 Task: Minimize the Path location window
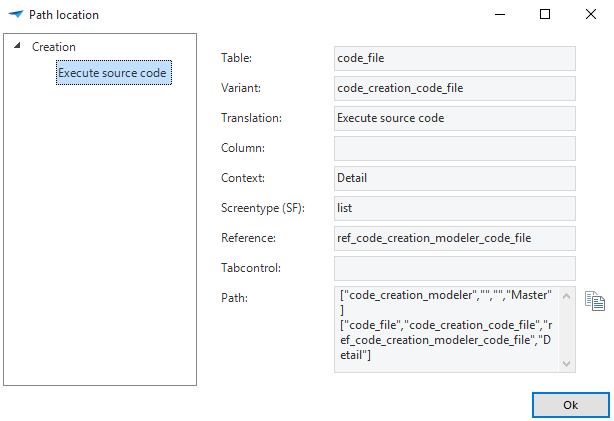coord(498,15)
